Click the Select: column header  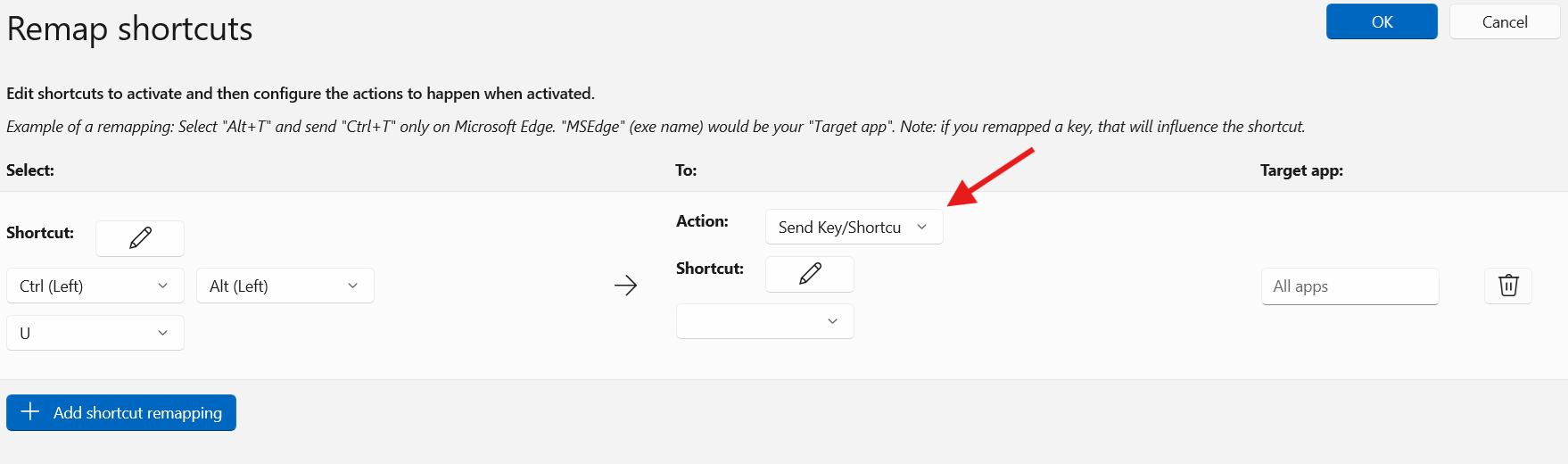tap(30, 170)
